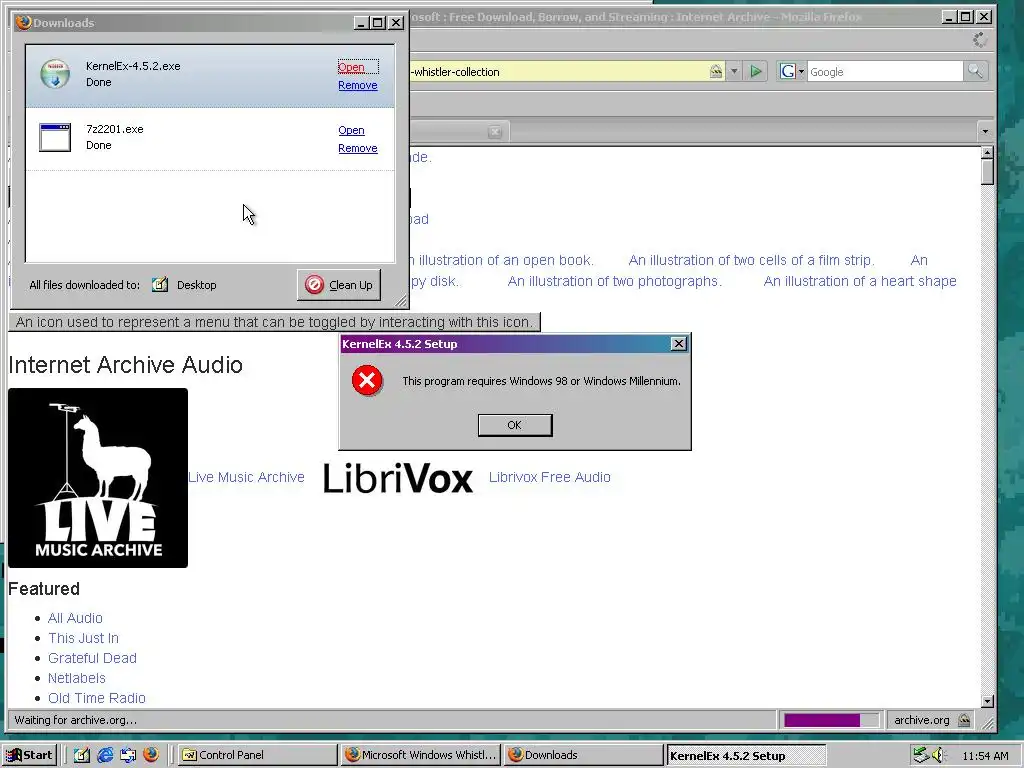Screen dimensions: 1024x768
Task: Click the illustration of two photographs link
Action: coord(615,281)
